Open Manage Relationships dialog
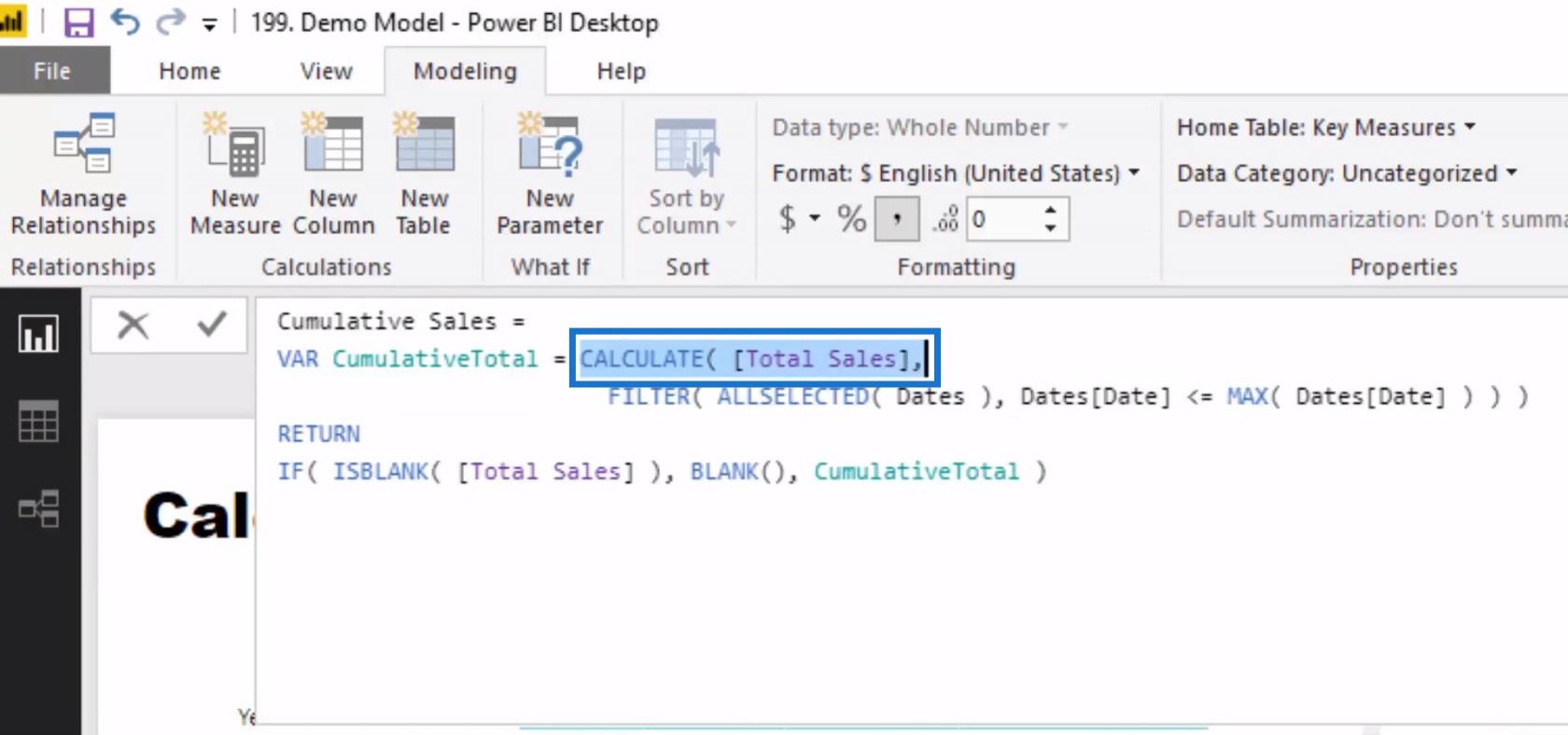The height and width of the screenshot is (735, 1568). click(84, 174)
